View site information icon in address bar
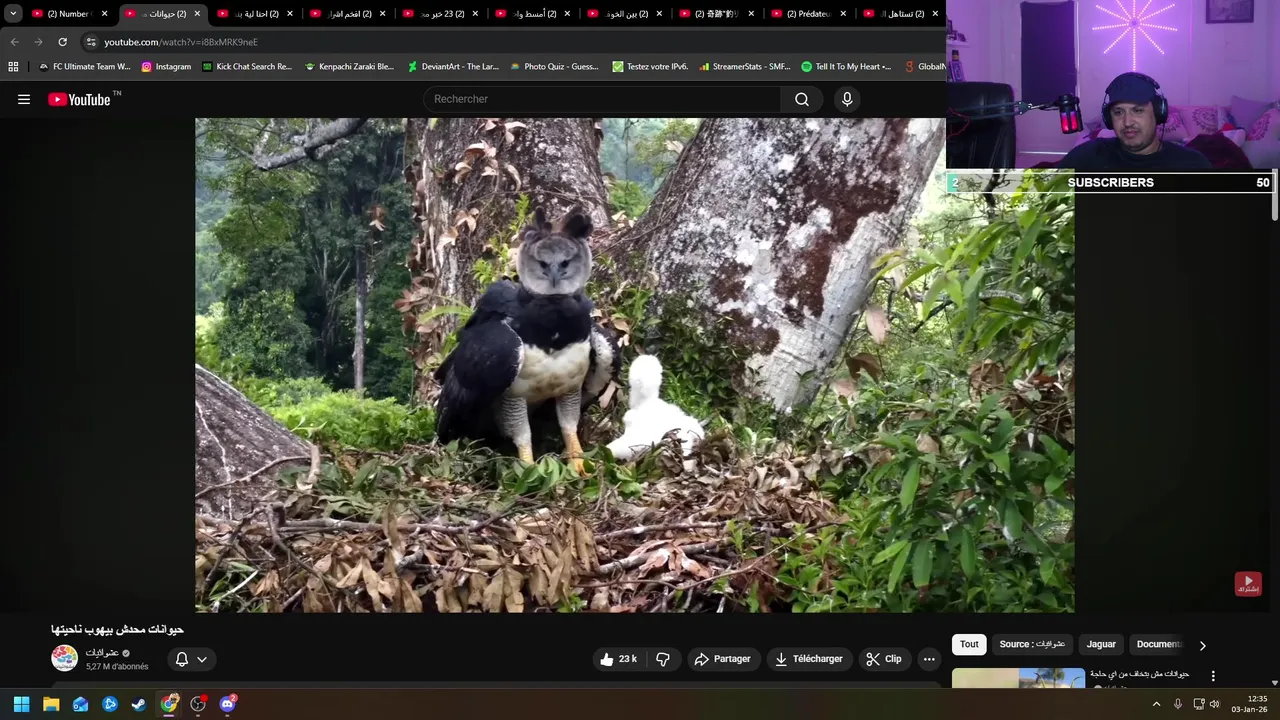Viewport: 1280px width, 720px height. [91, 42]
